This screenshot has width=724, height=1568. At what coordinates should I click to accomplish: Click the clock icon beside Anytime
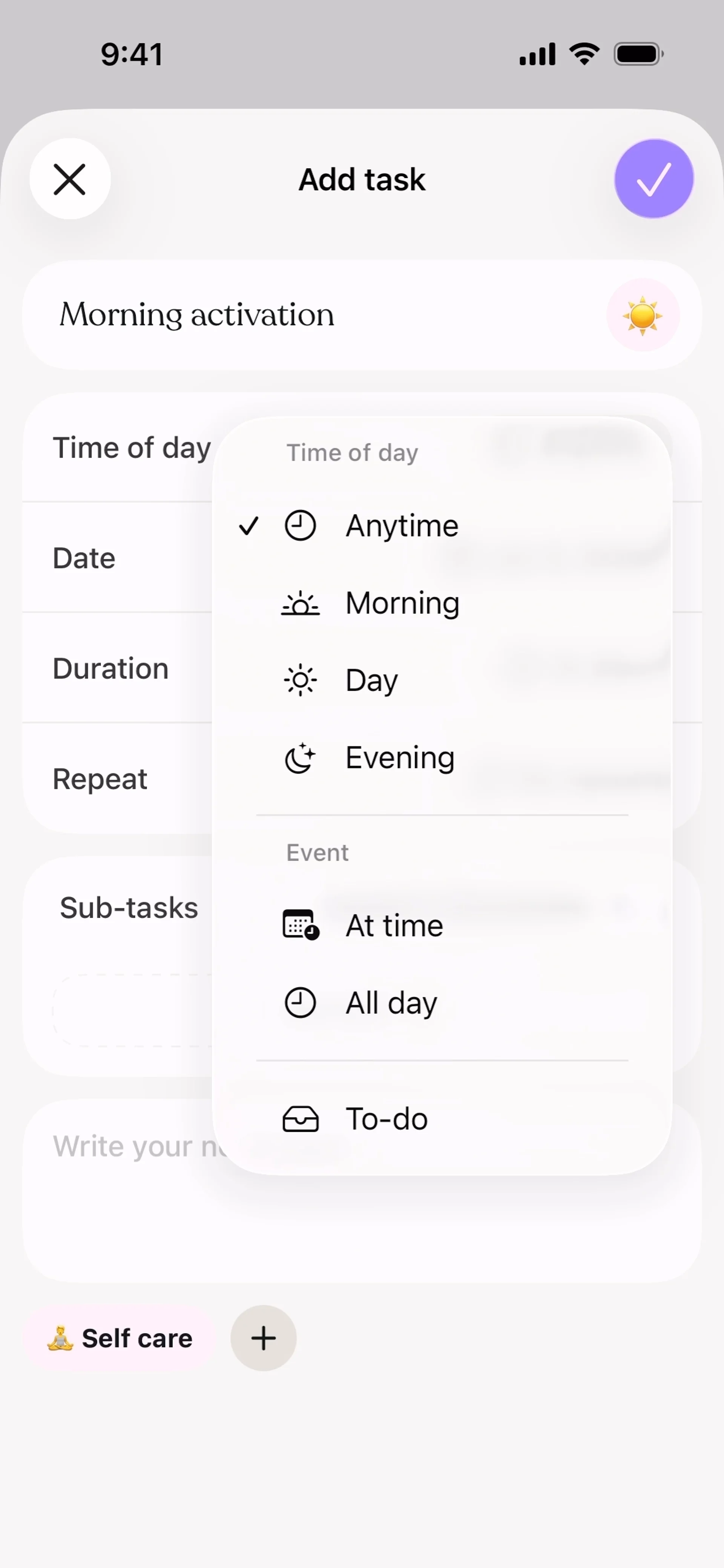point(299,526)
